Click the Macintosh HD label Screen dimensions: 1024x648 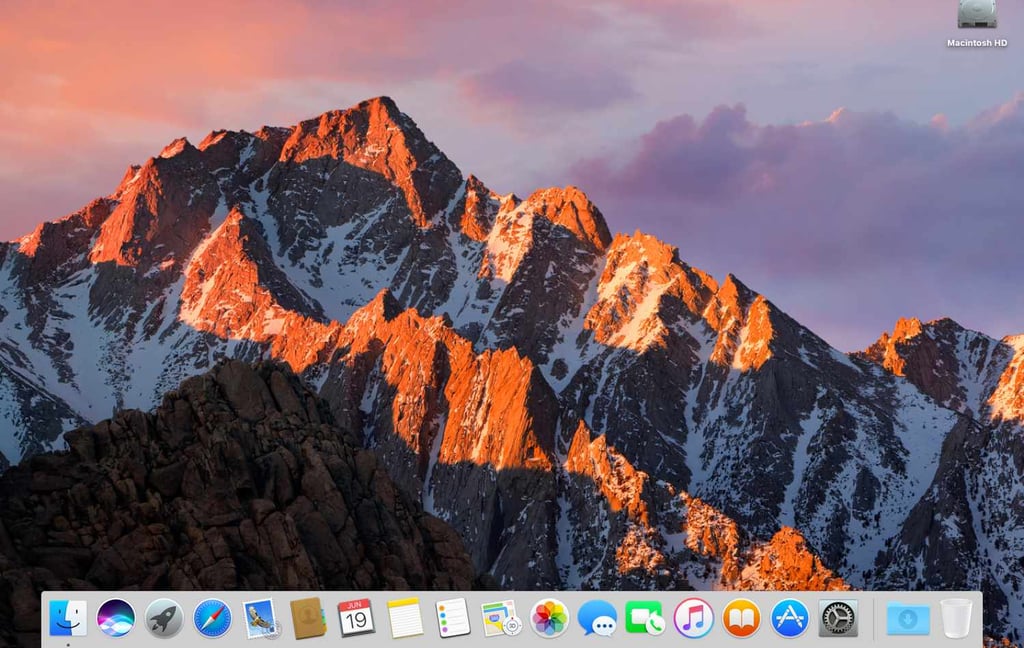tap(977, 43)
